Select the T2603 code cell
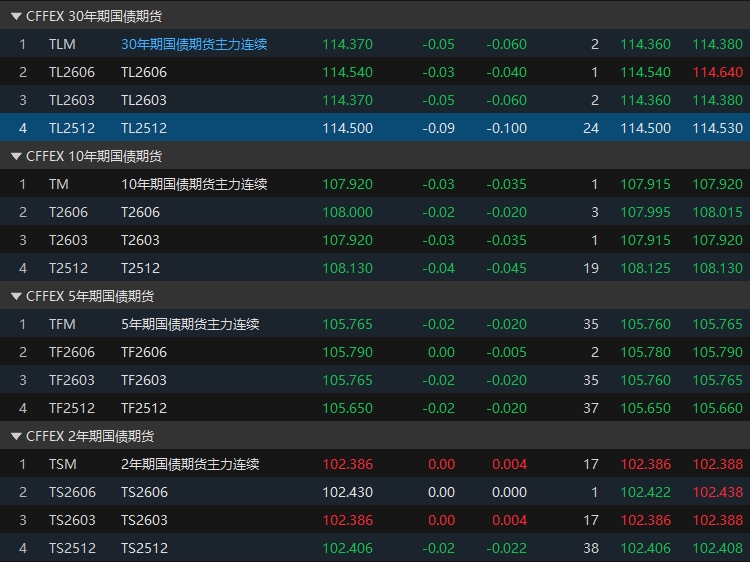Screen dimensions: 750x562 click(68, 240)
